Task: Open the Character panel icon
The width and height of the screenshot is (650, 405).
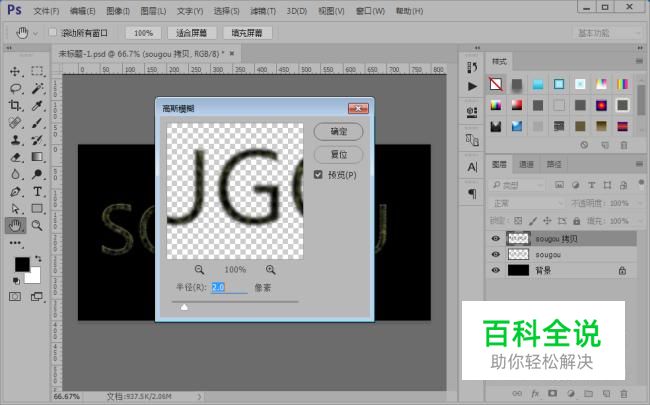Action: click(472, 167)
